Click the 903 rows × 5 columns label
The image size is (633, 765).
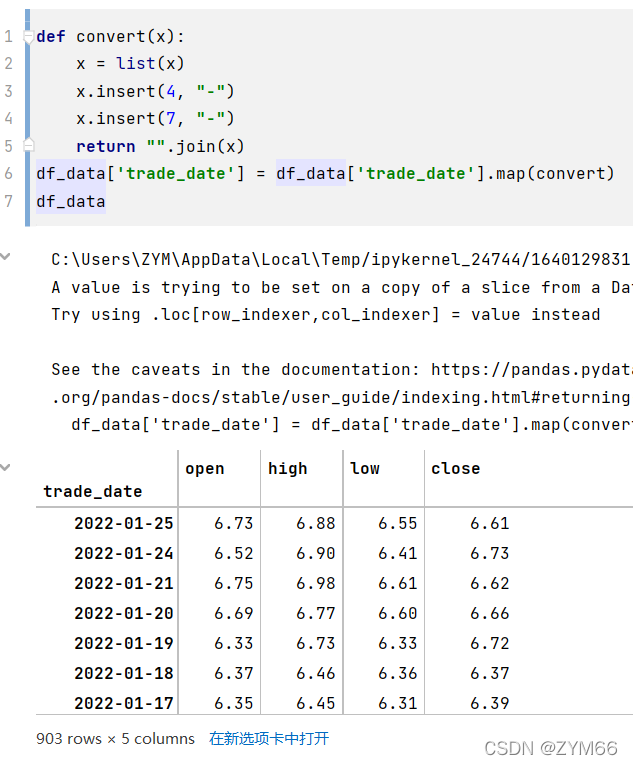point(115,739)
